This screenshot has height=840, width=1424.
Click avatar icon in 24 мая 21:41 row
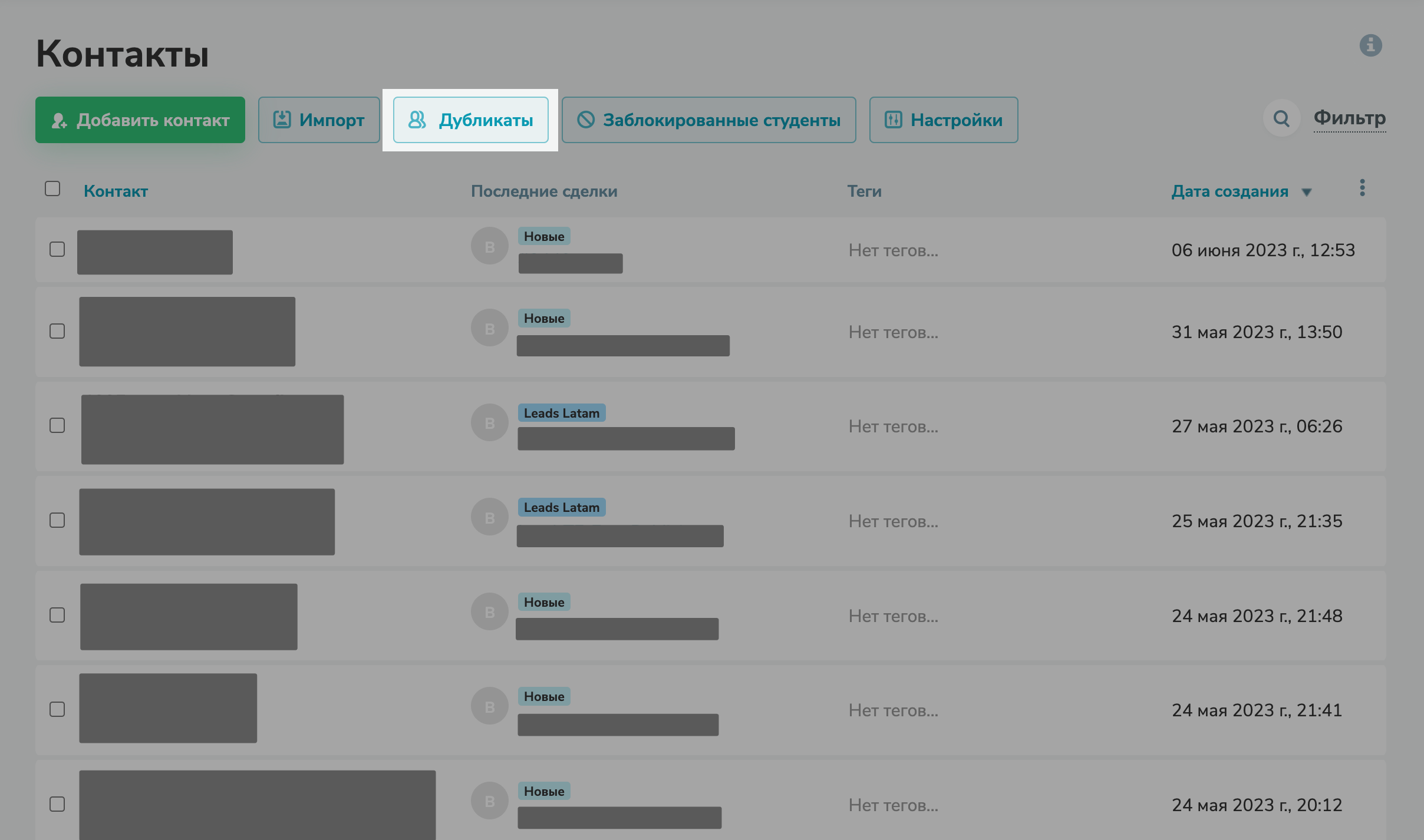pos(489,706)
